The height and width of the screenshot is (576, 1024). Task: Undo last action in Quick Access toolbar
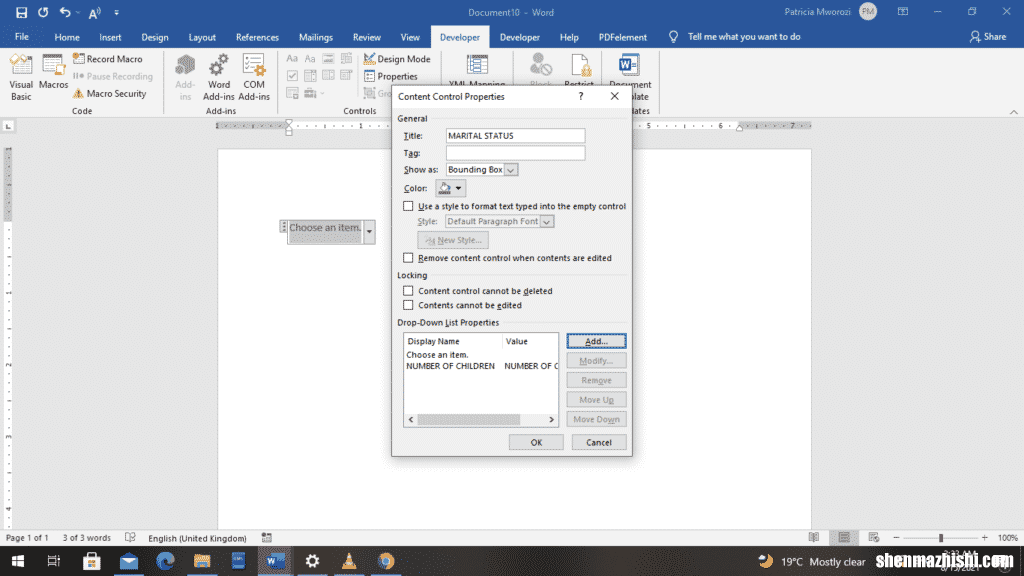pos(65,12)
